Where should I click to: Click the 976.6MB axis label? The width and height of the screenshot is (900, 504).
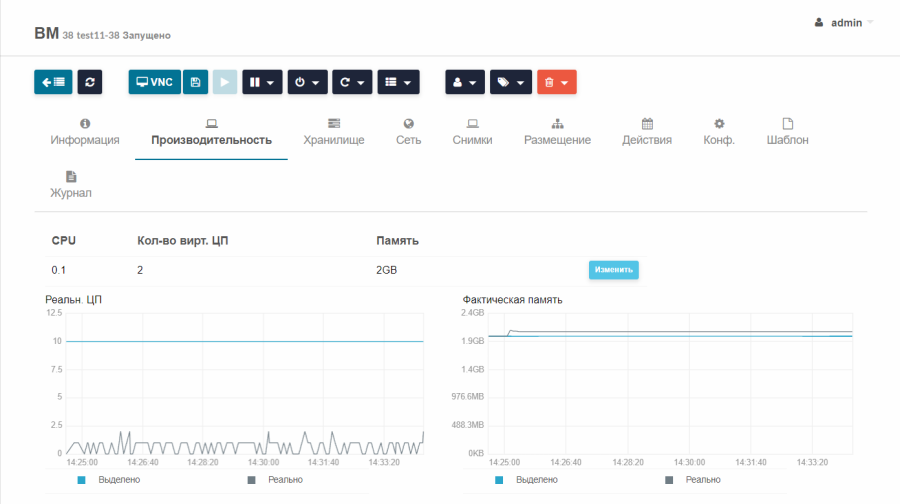coord(467,397)
